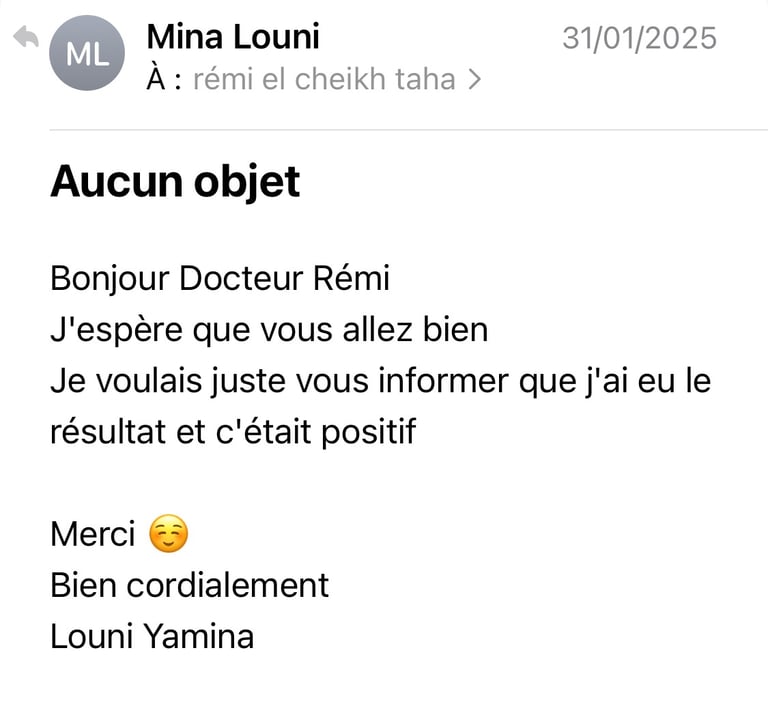The image size is (768, 704).
Task: Tap the line starting Je voulais juste
Action: (381, 381)
